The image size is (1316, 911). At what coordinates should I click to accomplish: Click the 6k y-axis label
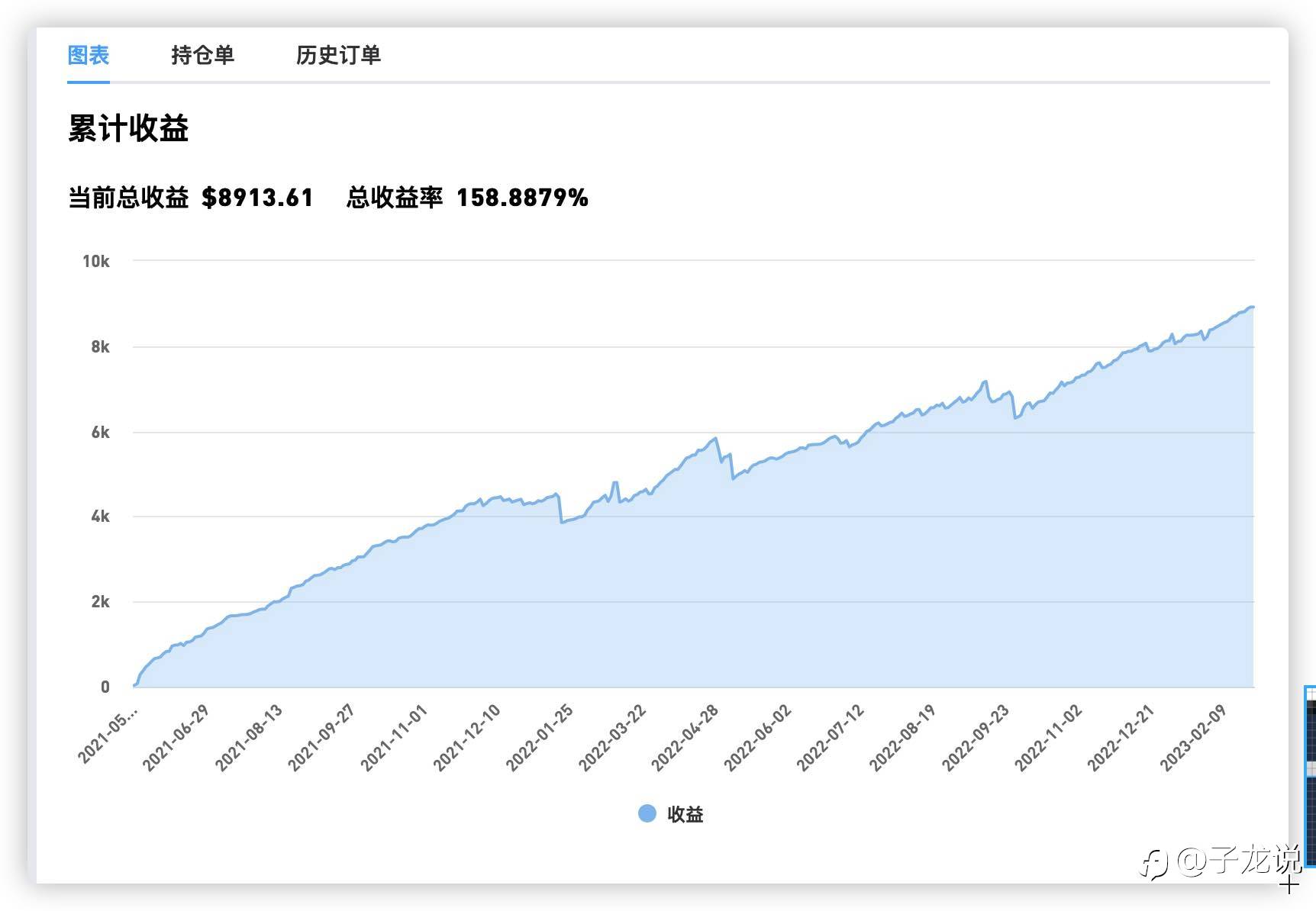tap(100, 433)
